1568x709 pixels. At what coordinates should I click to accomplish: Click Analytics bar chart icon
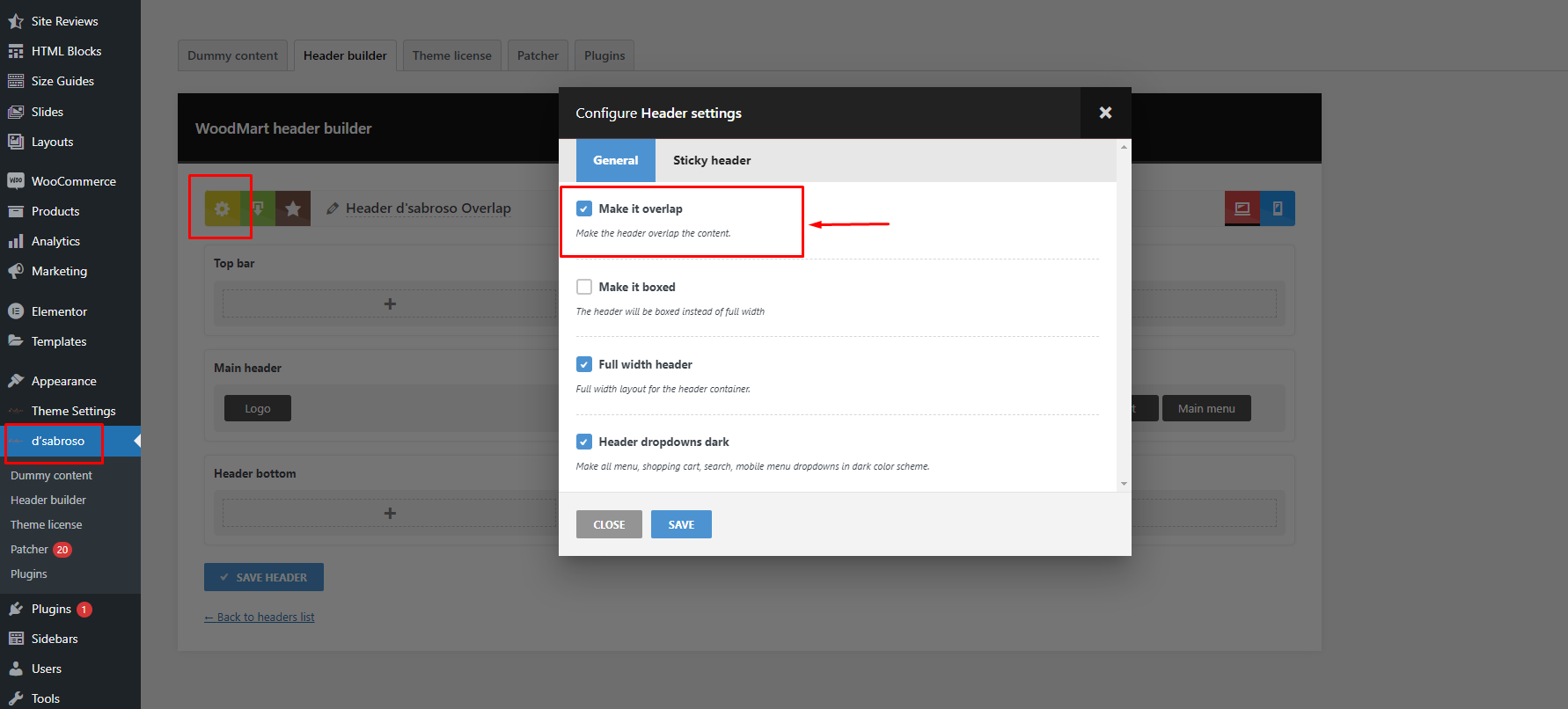(16, 241)
